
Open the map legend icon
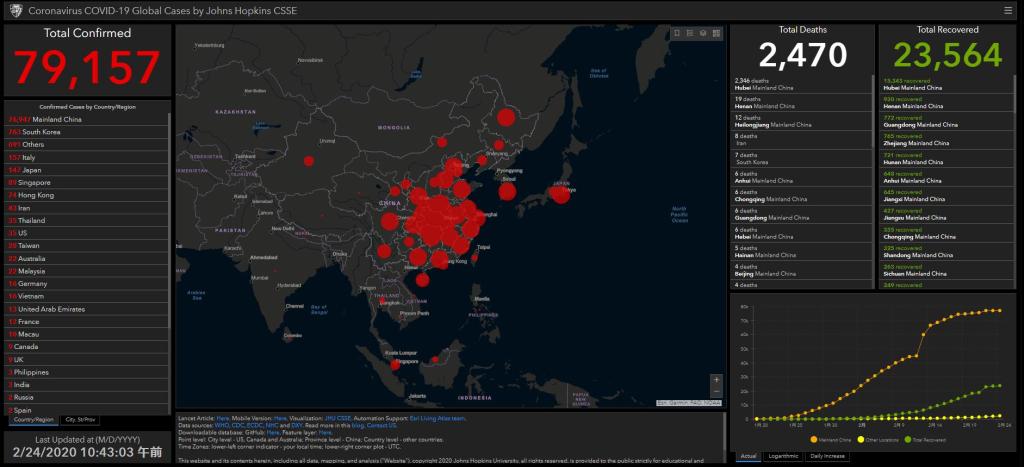pyautogui.click(x=690, y=33)
